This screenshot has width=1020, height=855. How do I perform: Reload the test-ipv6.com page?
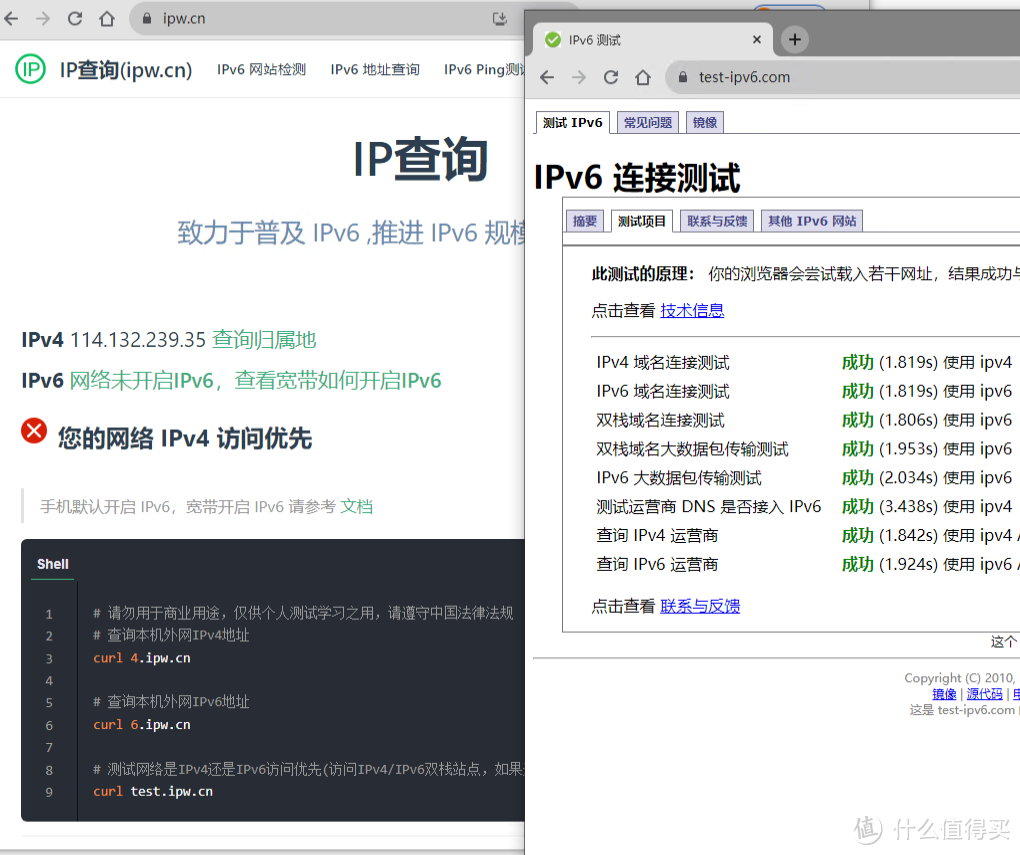point(611,77)
